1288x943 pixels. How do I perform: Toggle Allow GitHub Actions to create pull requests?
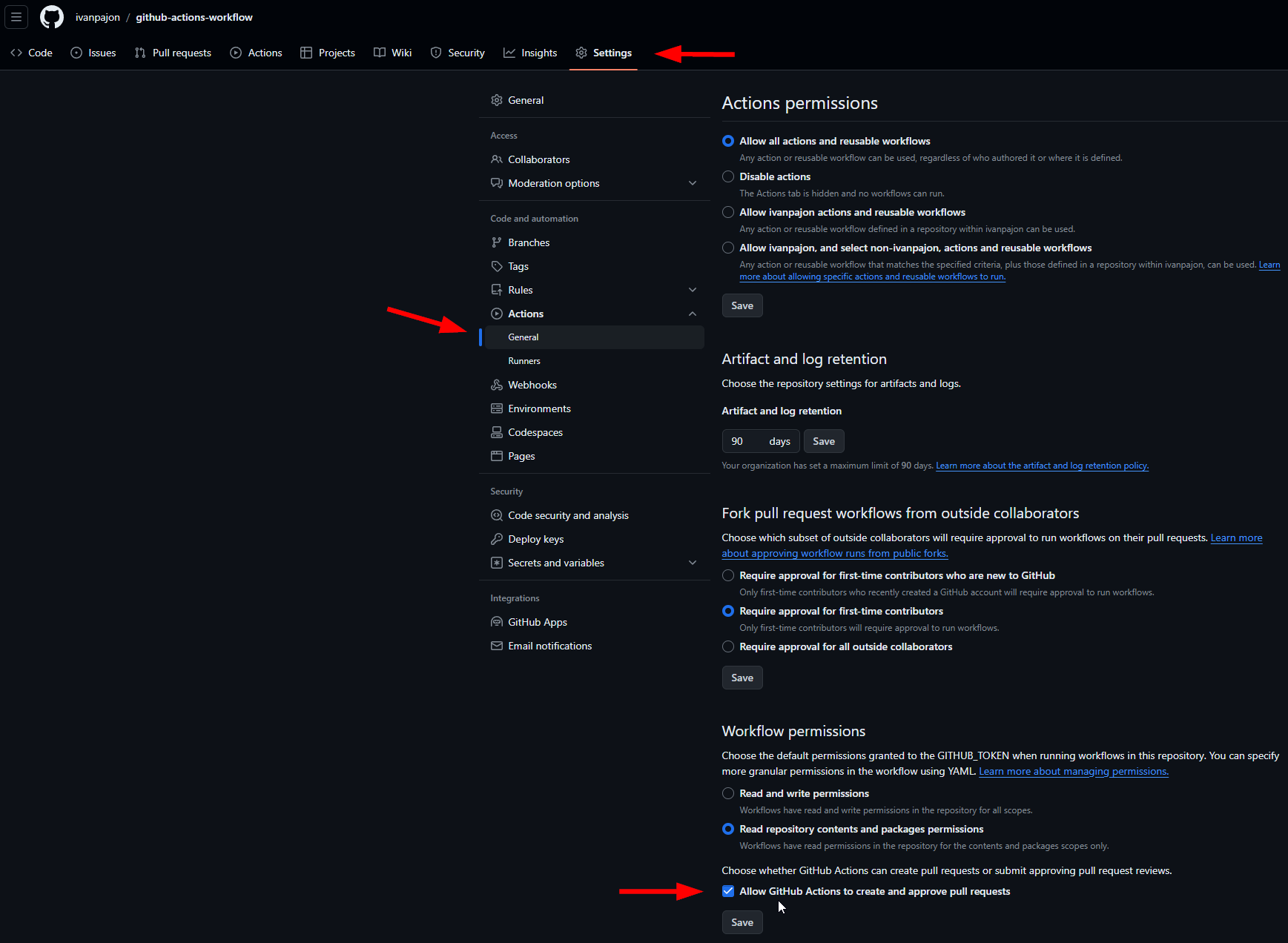pos(728,891)
